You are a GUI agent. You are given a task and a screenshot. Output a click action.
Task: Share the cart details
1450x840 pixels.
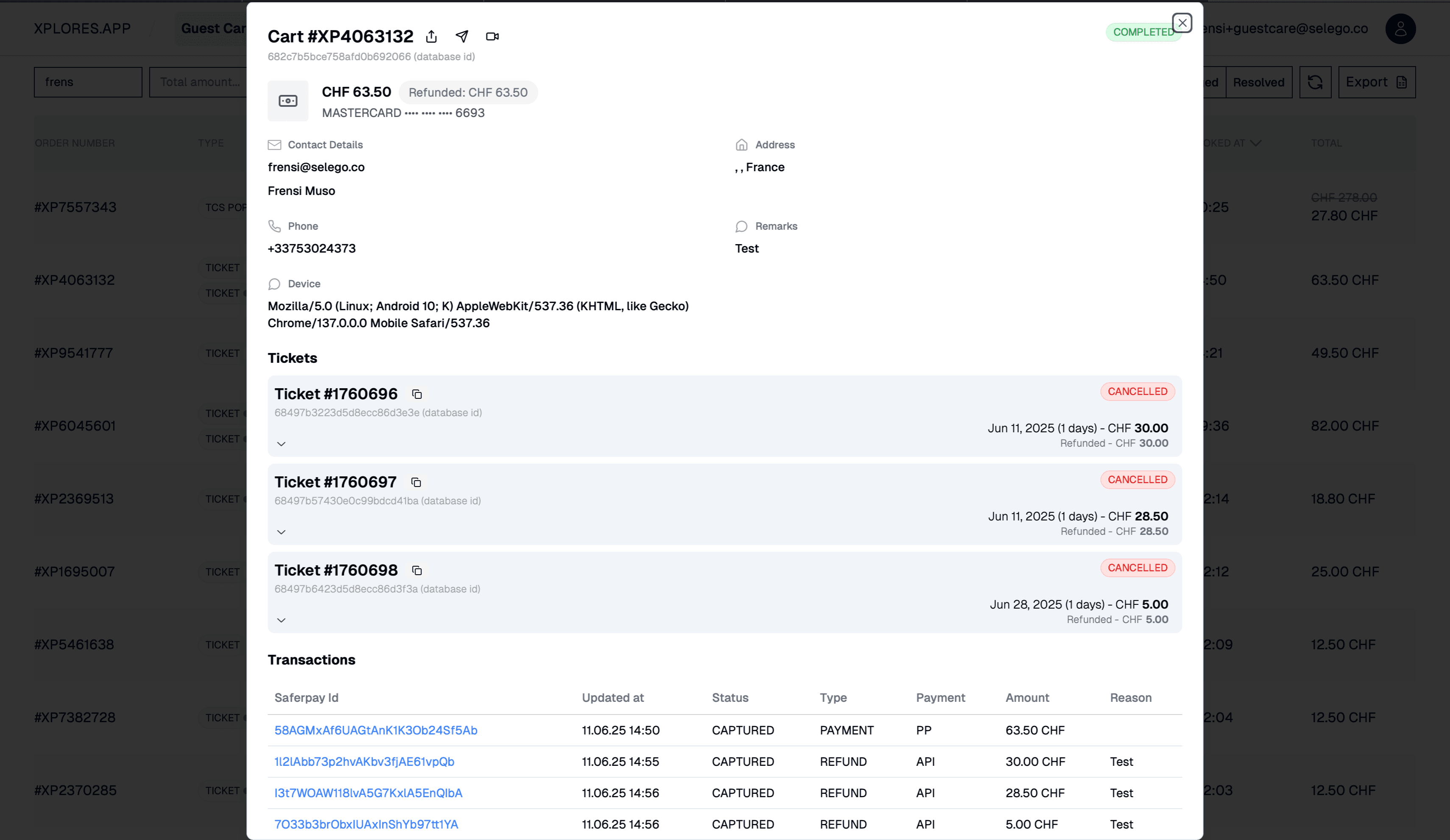click(x=432, y=36)
